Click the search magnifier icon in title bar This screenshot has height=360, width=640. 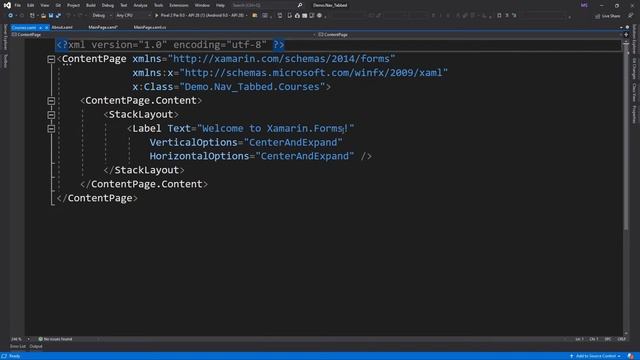(300, 5)
